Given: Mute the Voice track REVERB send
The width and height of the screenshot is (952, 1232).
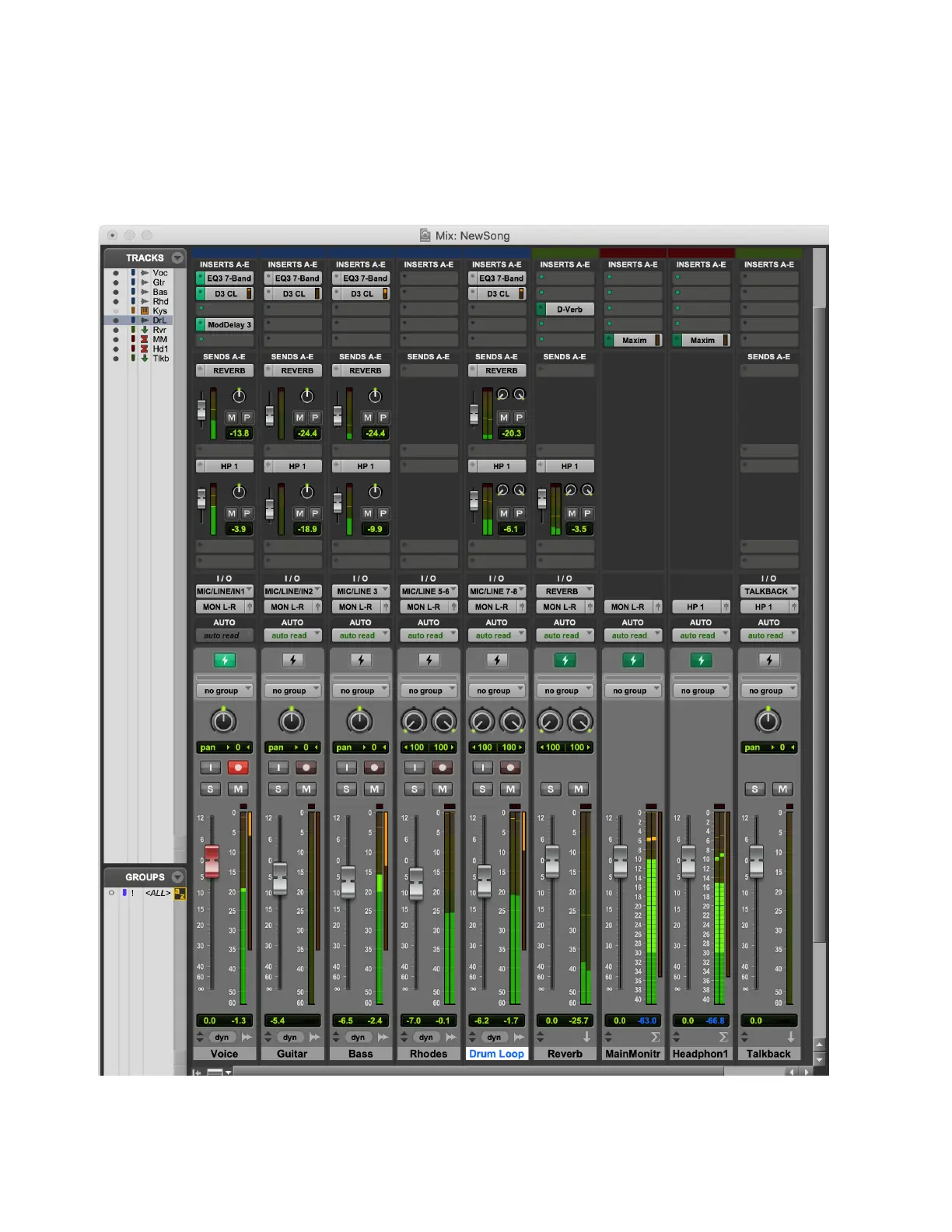Looking at the screenshot, I should 232,418.
